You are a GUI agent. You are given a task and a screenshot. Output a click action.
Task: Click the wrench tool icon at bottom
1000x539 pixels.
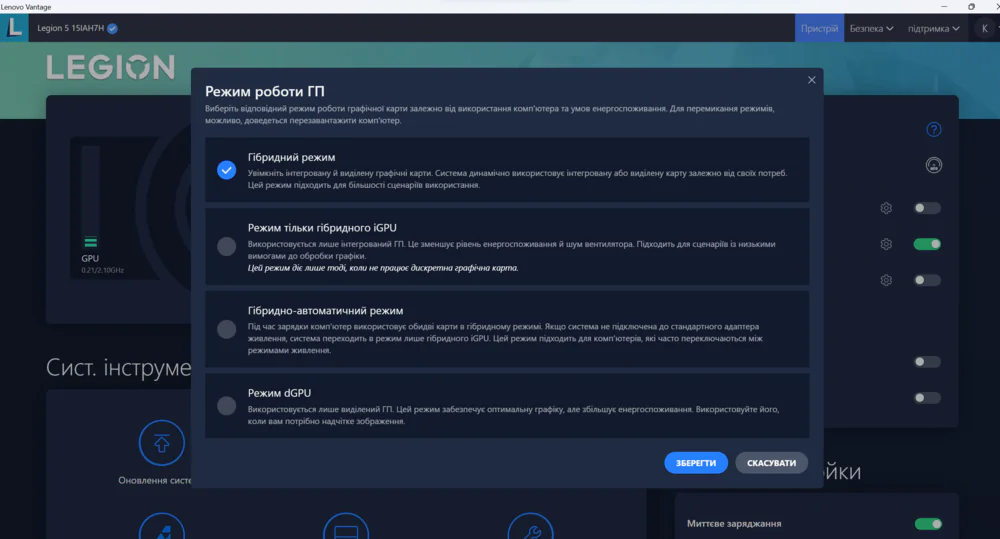[531, 526]
